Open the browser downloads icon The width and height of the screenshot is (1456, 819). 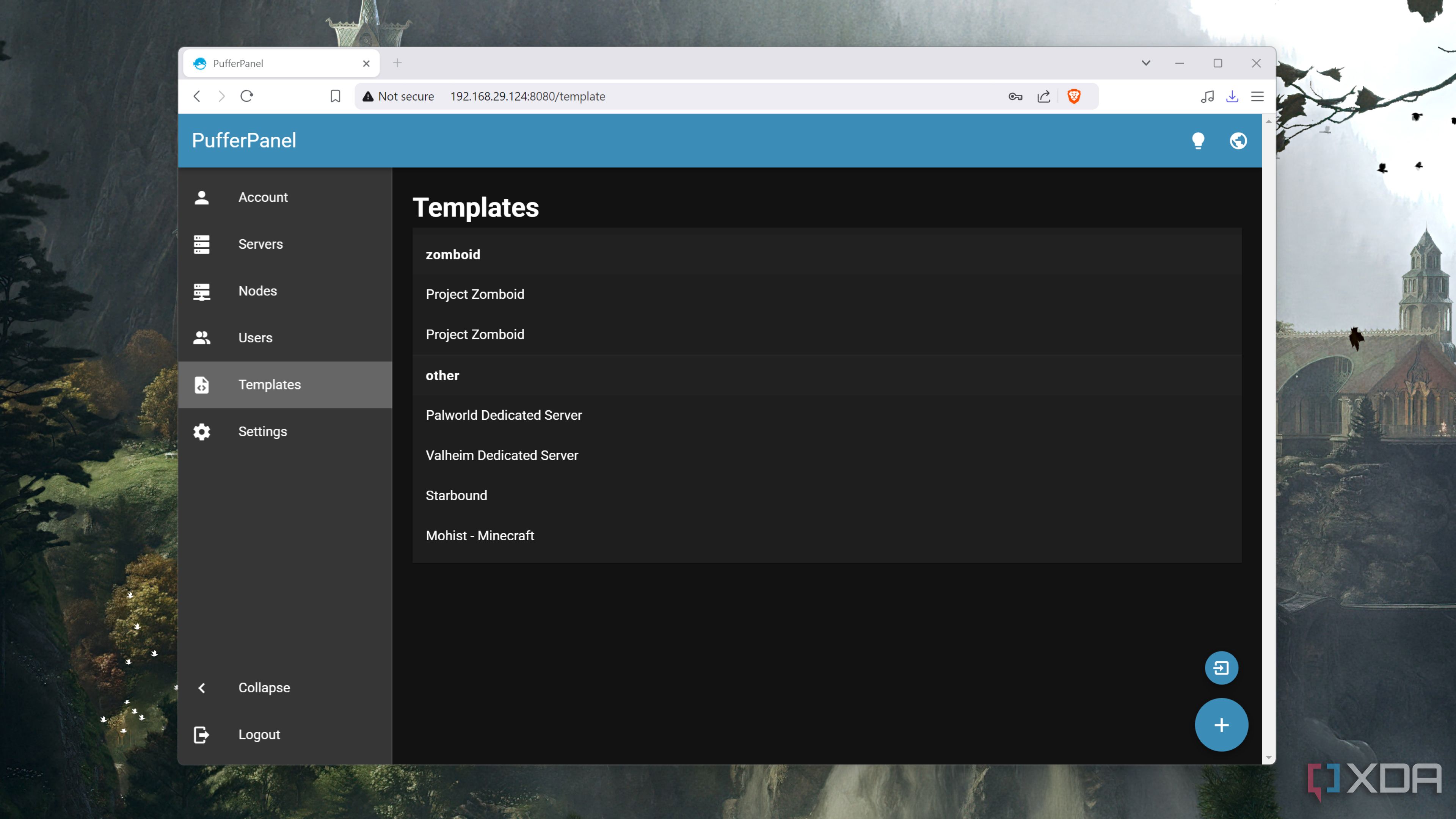(x=1232, y=97)
